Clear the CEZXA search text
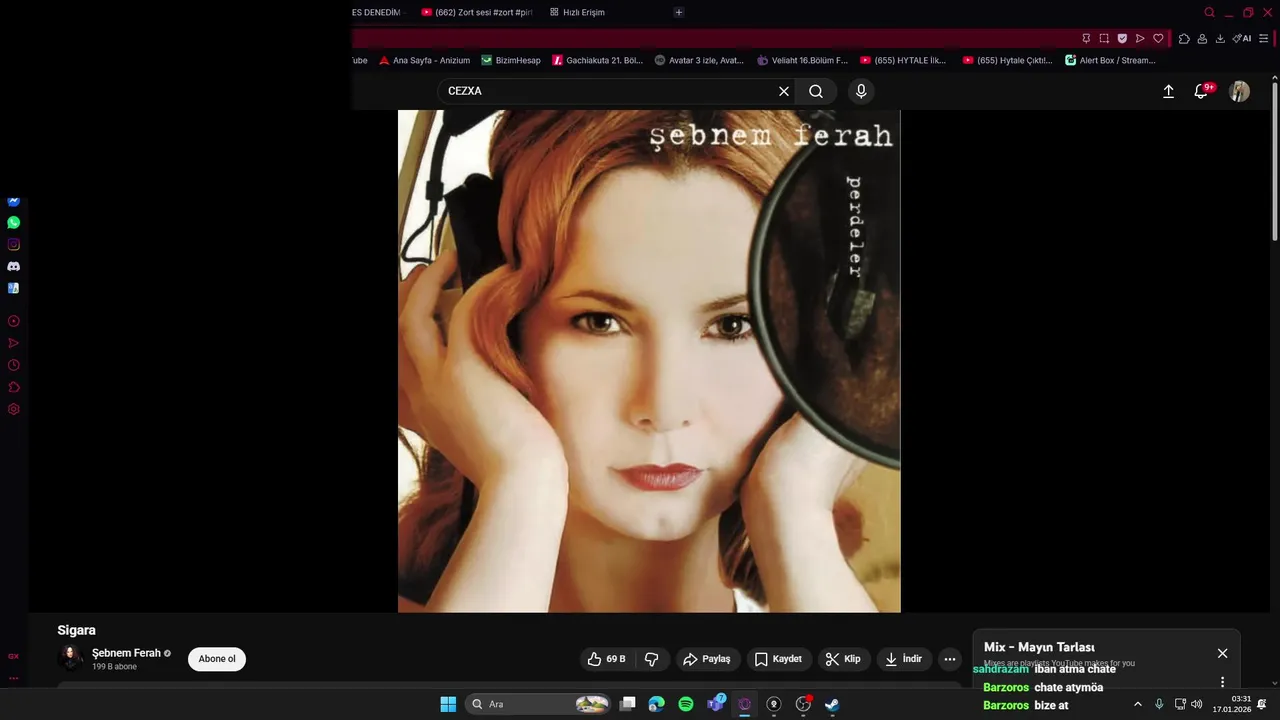Screen dimensions: 1280x720 click(x=784, y=91)
